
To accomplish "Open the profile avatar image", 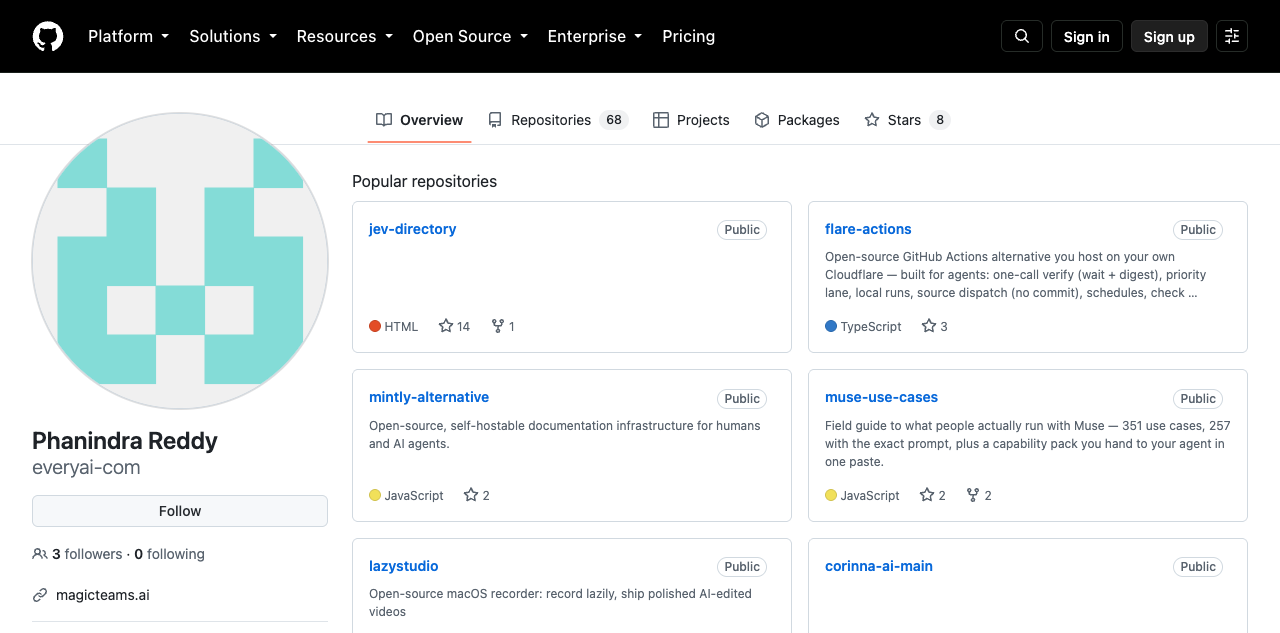I will pos(180,261).
